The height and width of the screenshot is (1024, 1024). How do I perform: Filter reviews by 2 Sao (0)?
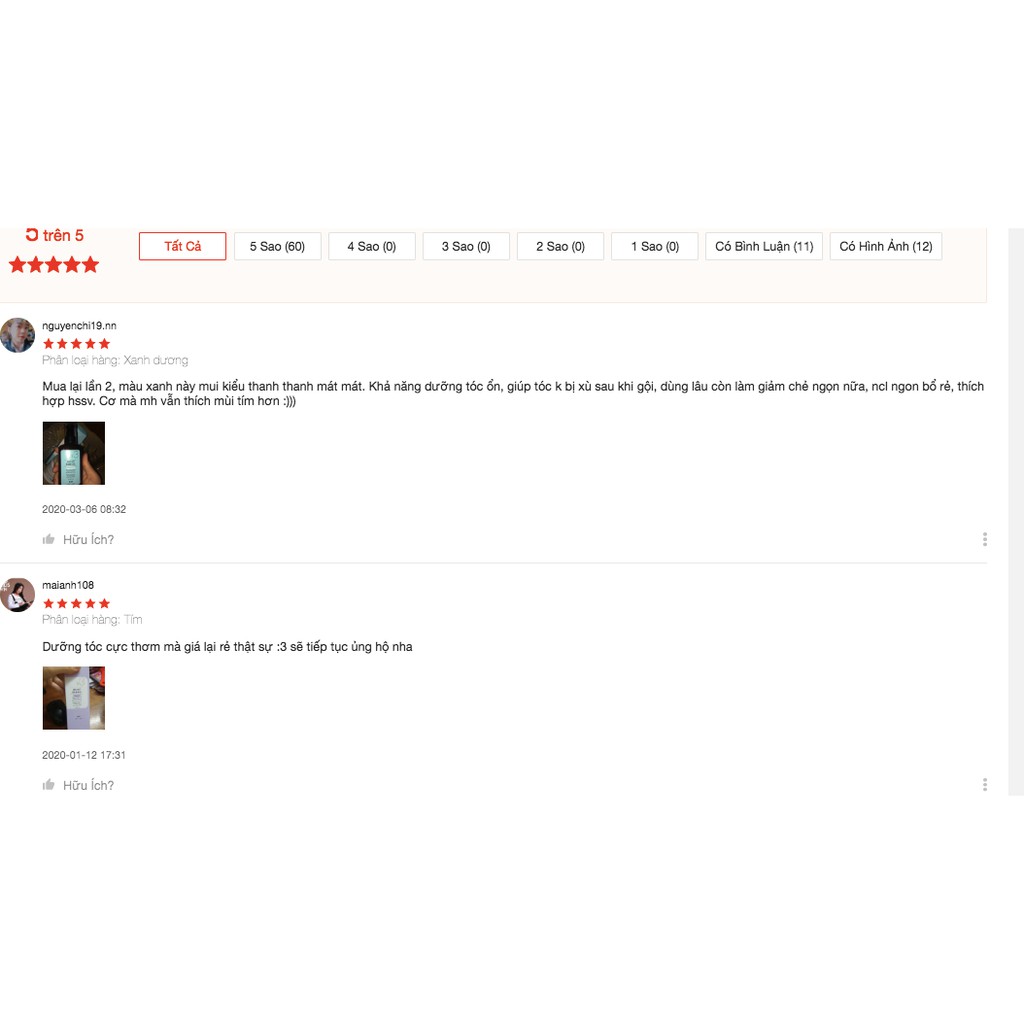[x=560, y=246]
